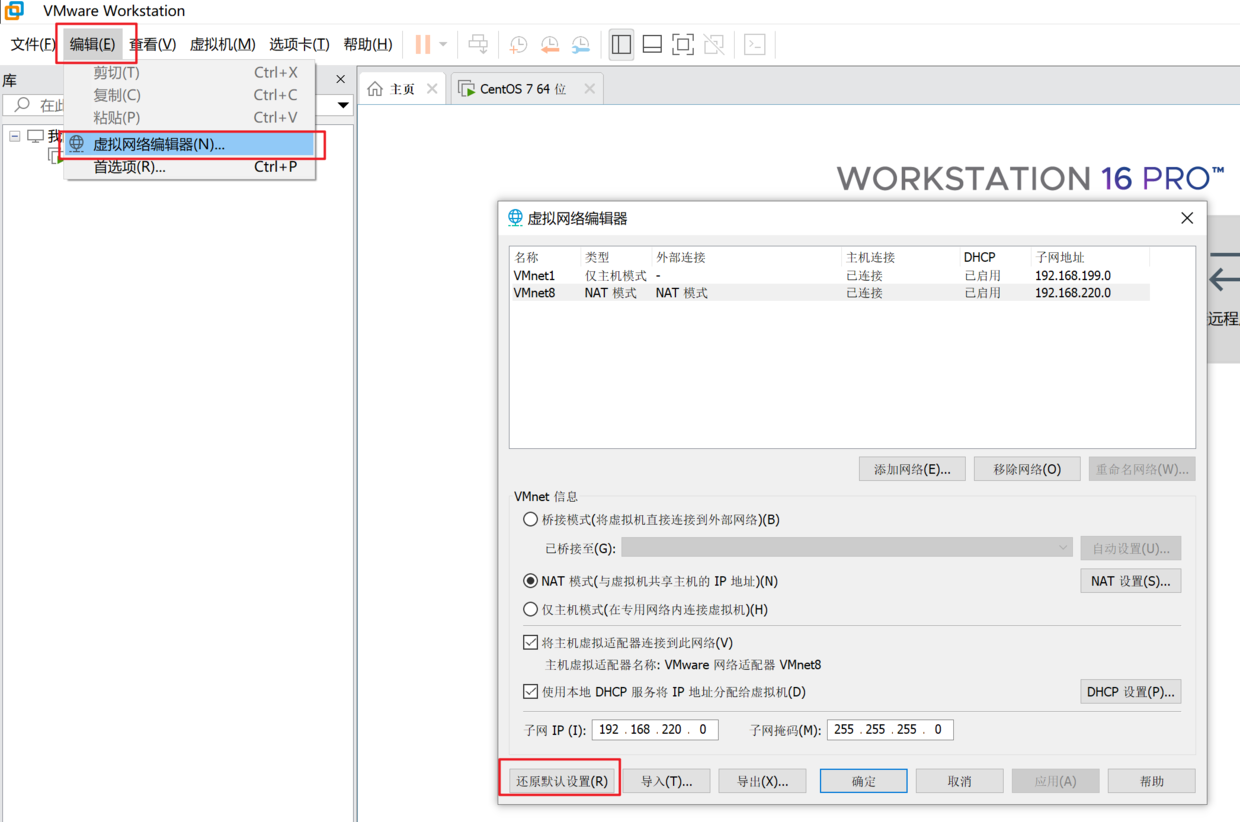This screenshot has height=822, width=1240.
Task: Click the 子网地址 column header
Action: coord(1090,257)
